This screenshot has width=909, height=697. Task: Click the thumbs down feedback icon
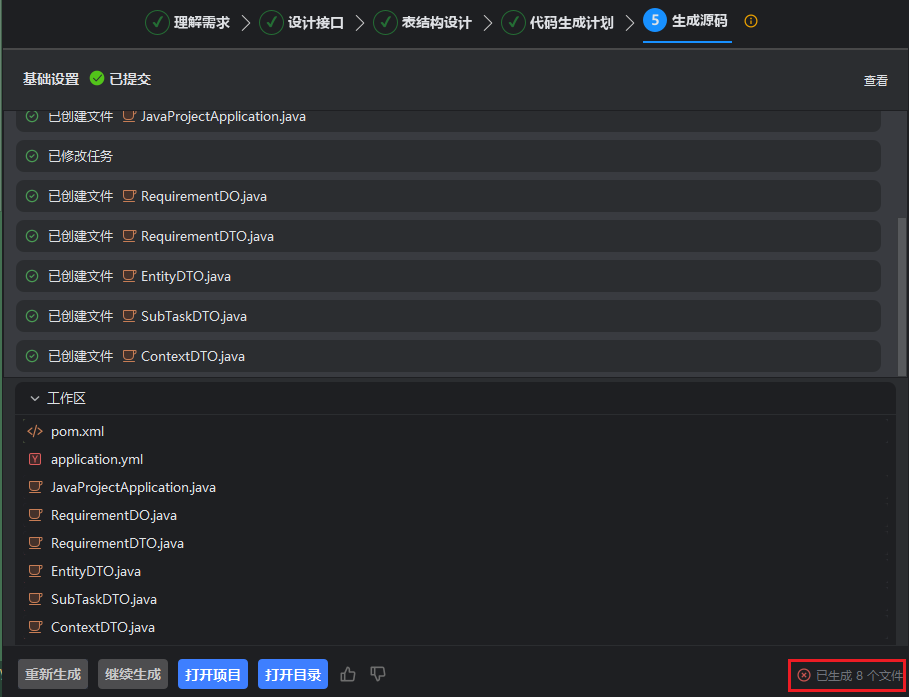[x=378, y=674]
